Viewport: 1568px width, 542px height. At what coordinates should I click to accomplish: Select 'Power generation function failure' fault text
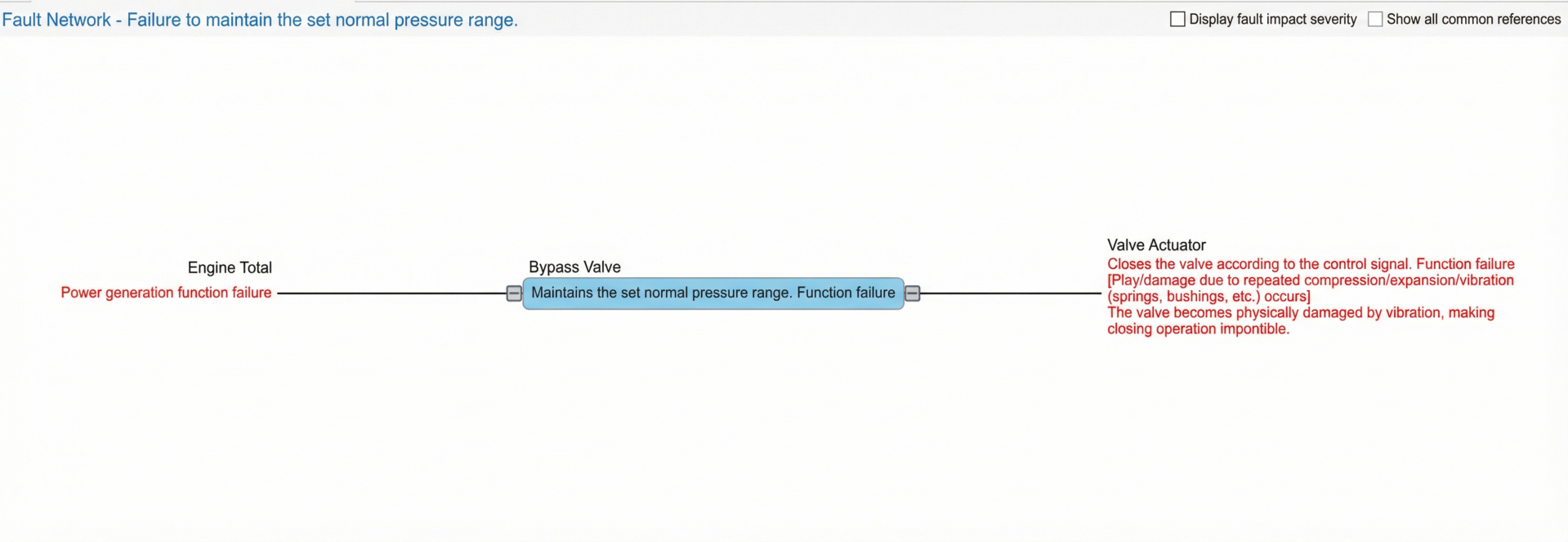pyautogui.click(x=166, y=293)
